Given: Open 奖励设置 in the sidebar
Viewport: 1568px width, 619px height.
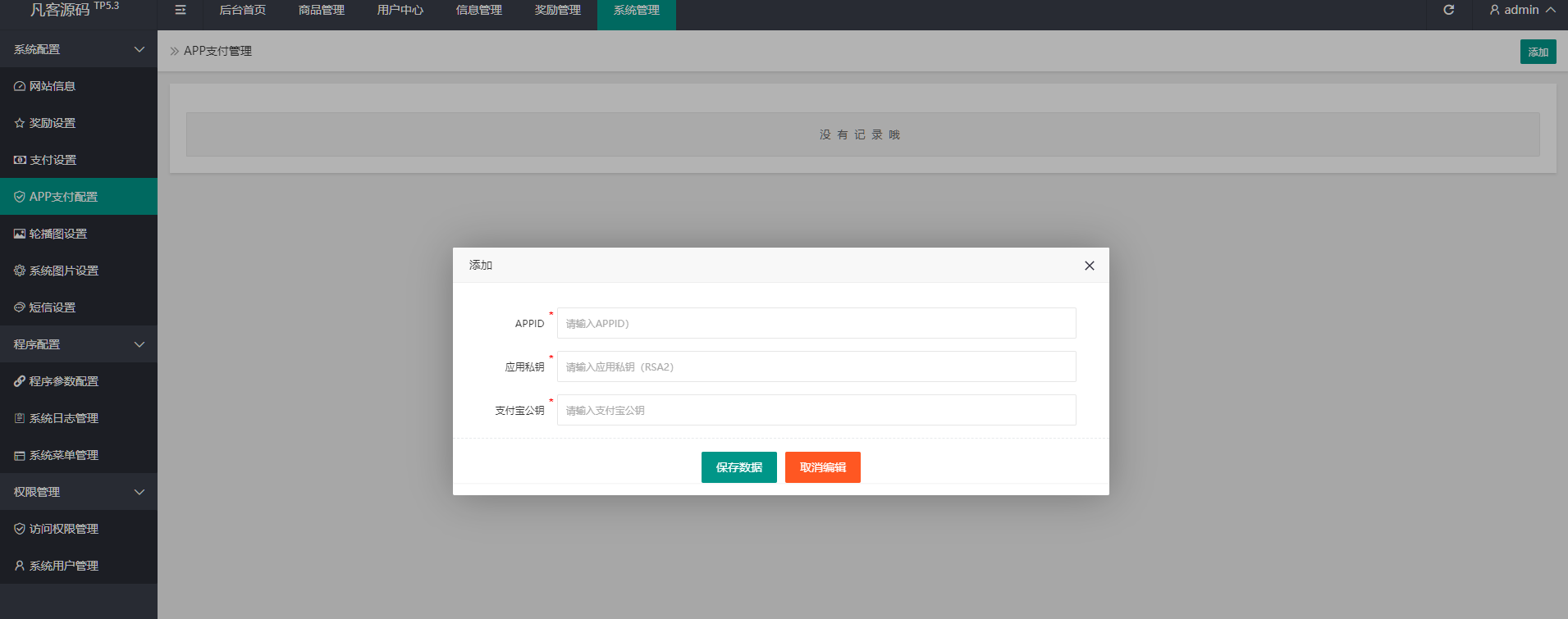Looking at the screenshot, I should click(79, 123).
